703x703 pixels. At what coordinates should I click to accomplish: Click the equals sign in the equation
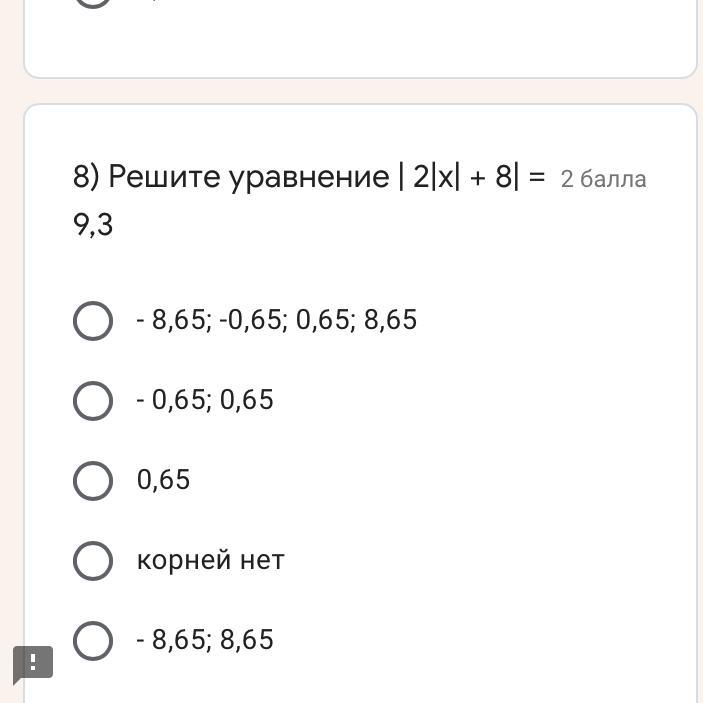537,177
